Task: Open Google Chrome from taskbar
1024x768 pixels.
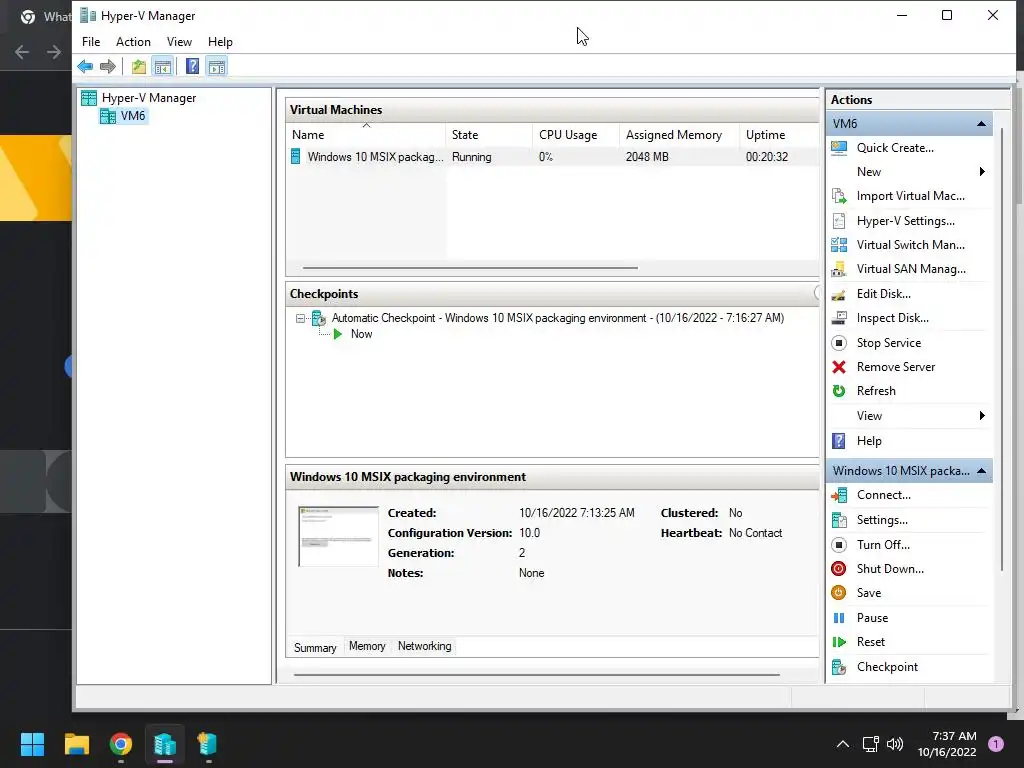Action: [x=121, y=744]
